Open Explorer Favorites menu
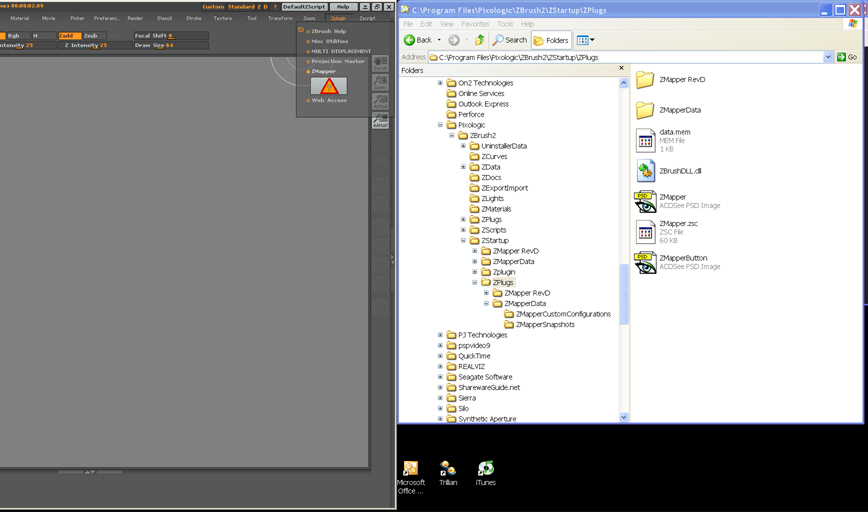 (x=475, y=24)
